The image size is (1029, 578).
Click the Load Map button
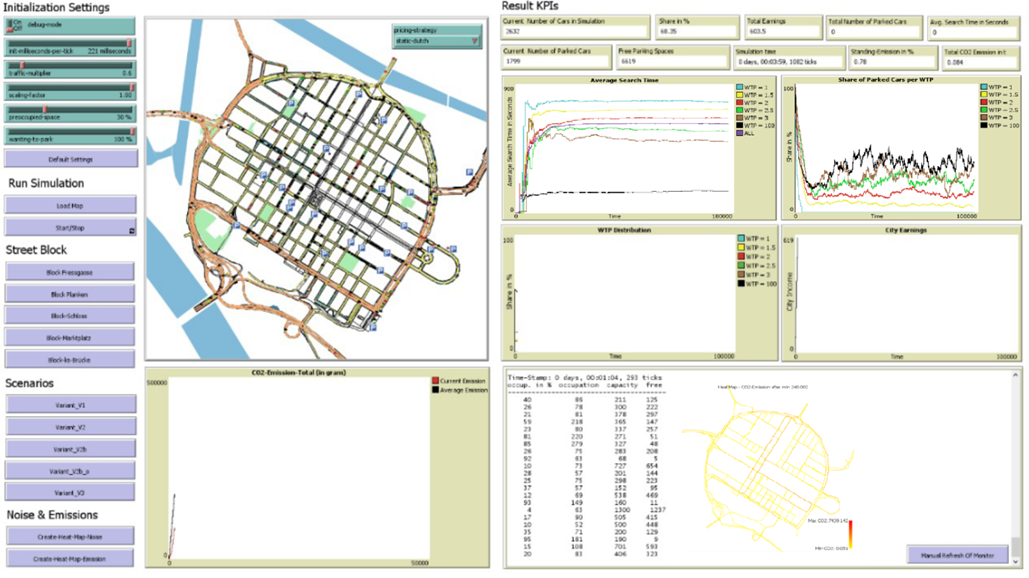tap(70, 205)
